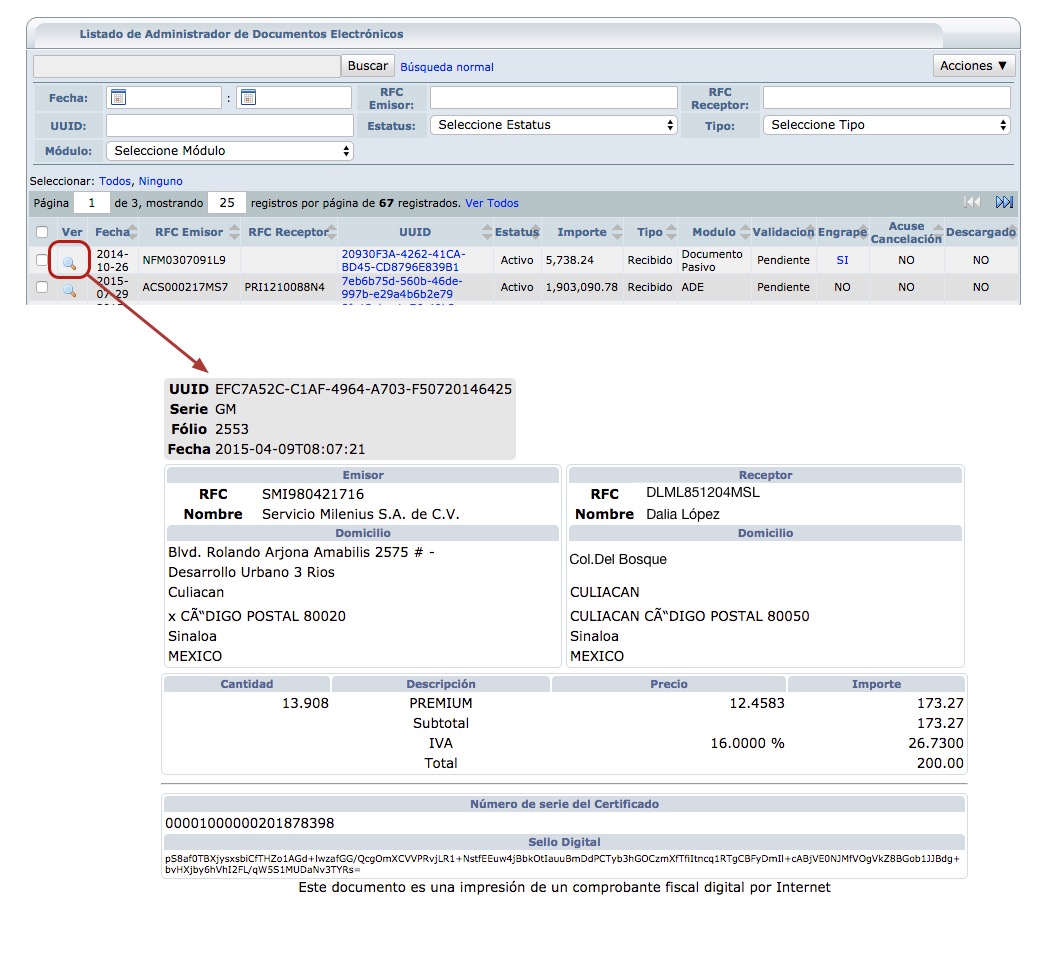The image size is (1045, 961).
Task: Open the Seleccione Tipo dropdown
Action: tap(886, 125)
